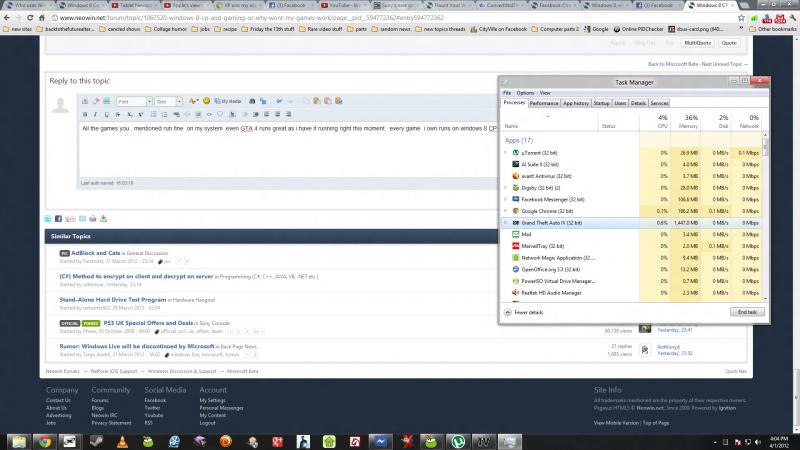Bookmark page with the star icon
Image resolution: width=800 pixels, height=450 pixels.
pos(741,18)
